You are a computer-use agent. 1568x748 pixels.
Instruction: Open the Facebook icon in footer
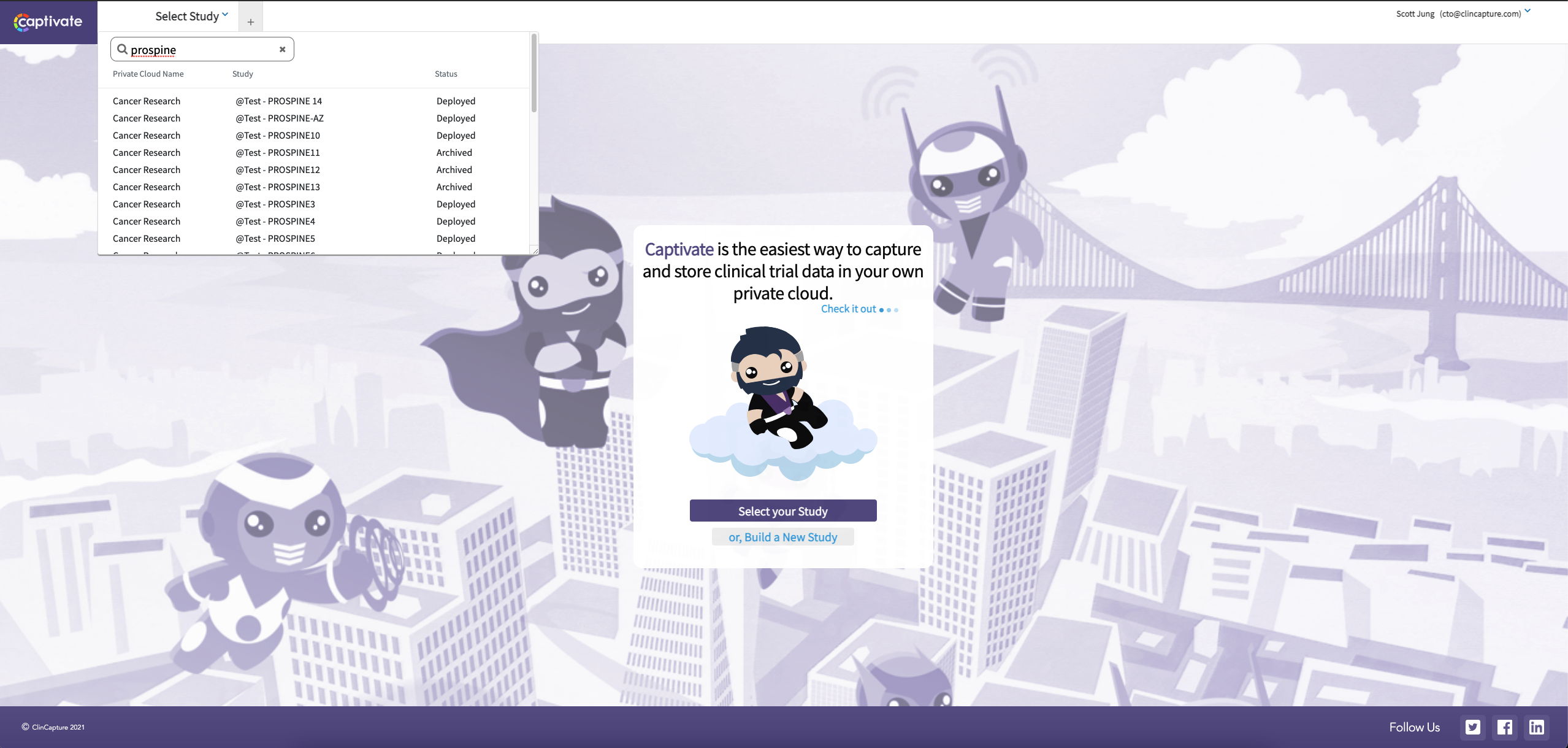coord(1504,727)
